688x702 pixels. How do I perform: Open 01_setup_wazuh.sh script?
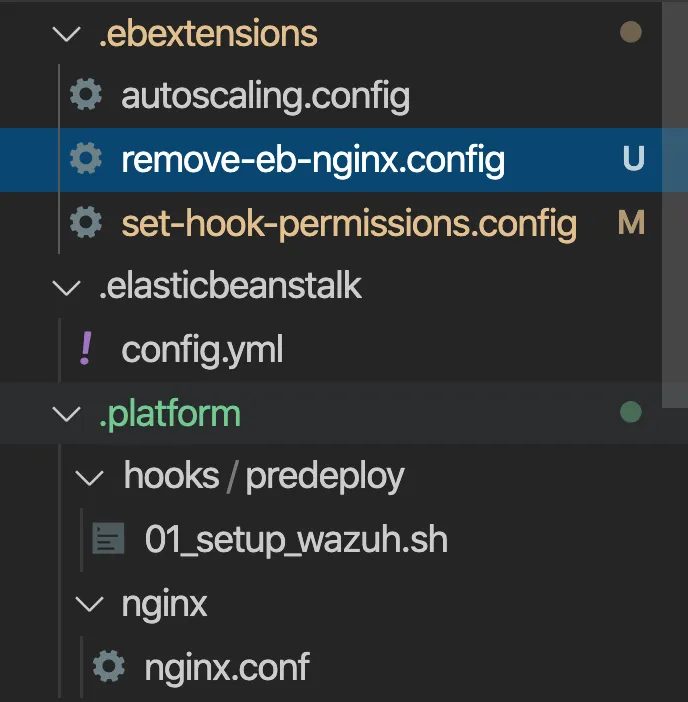[x=296, y=539]
